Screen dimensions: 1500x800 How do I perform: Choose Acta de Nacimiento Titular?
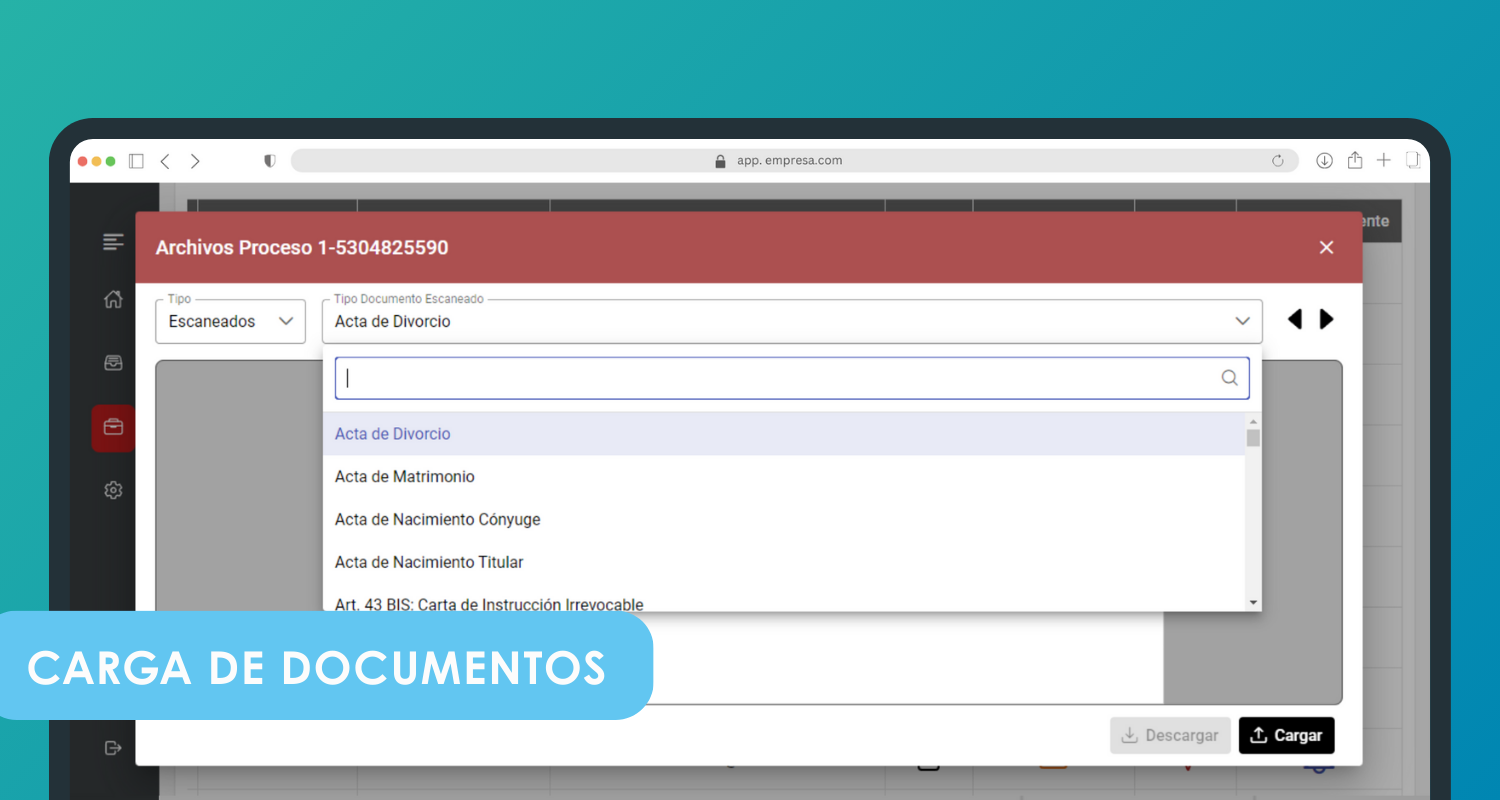click(429, 563)
